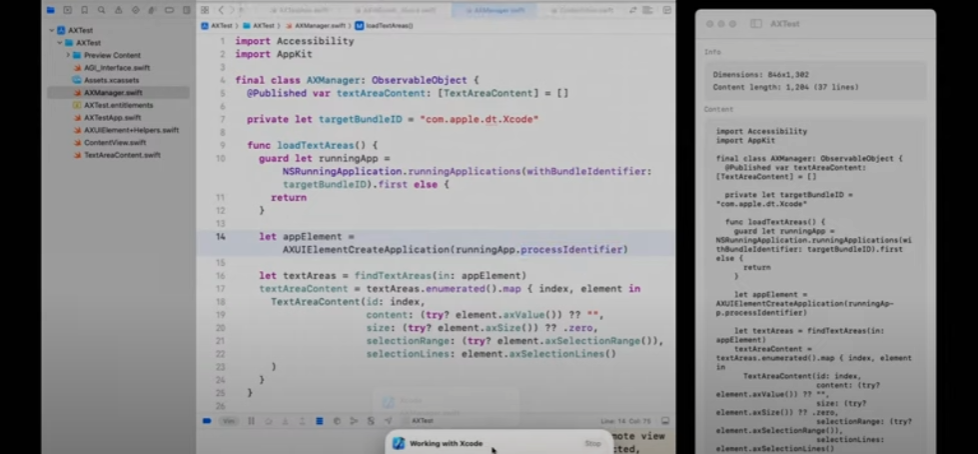Collapse the AXTest group folder

[59, 43]
